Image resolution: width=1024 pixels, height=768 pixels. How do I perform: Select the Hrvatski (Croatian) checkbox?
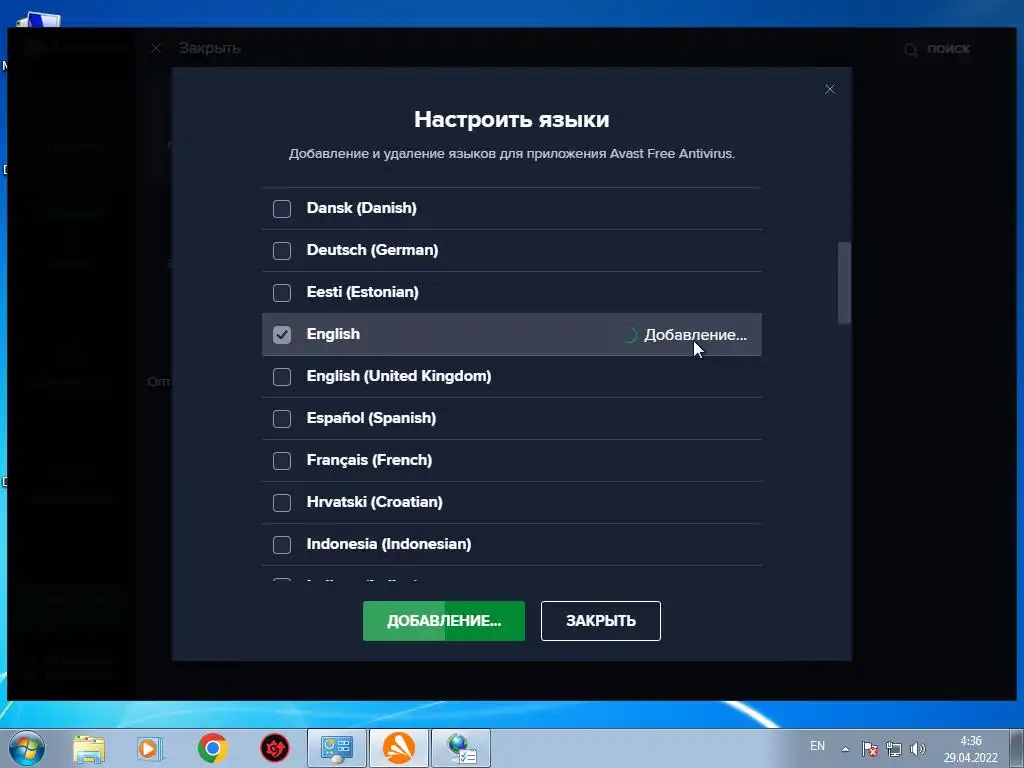(x=281, y=502)
